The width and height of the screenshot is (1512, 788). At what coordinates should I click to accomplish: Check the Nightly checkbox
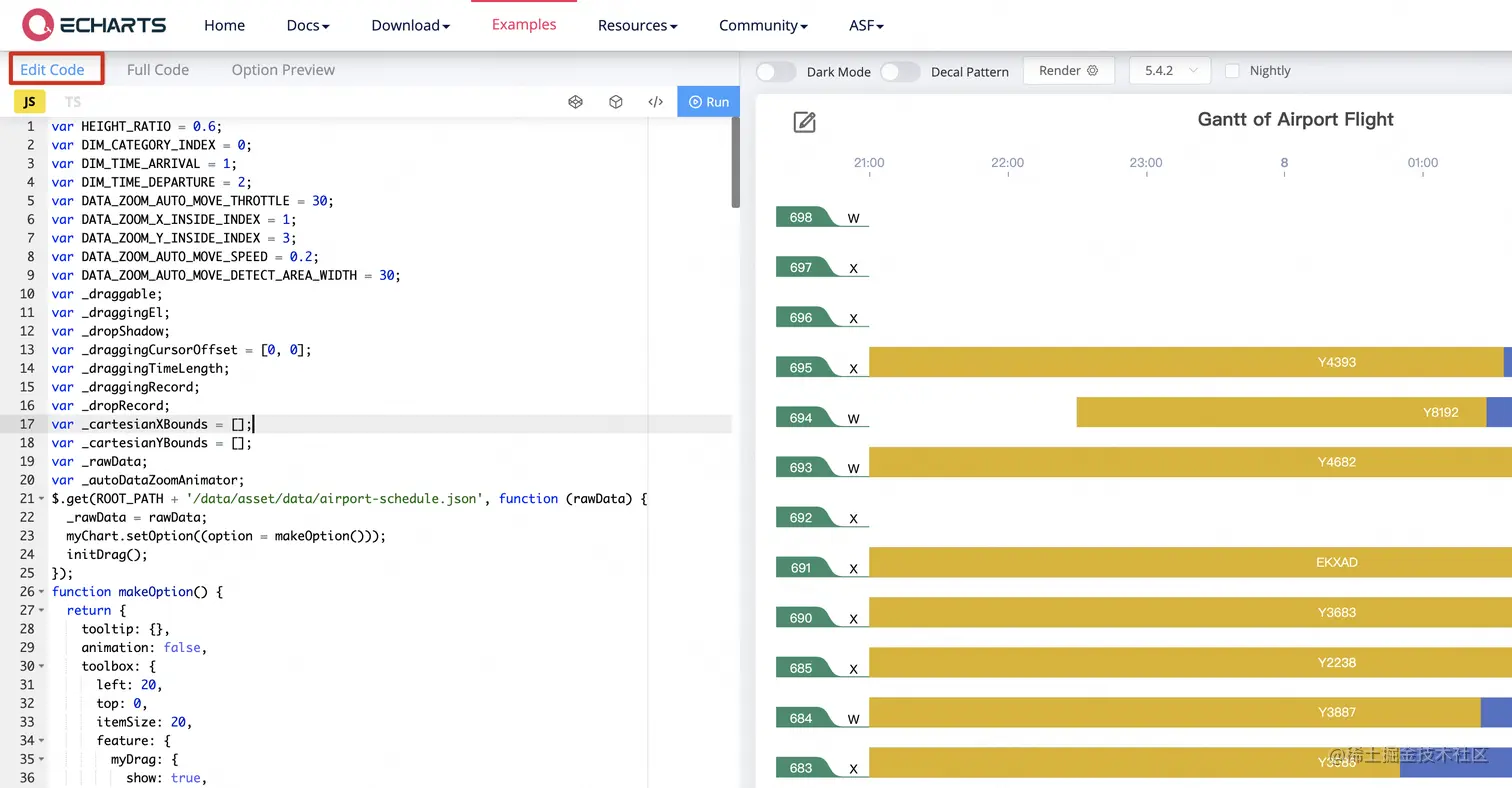click(x=1232, y=71)
